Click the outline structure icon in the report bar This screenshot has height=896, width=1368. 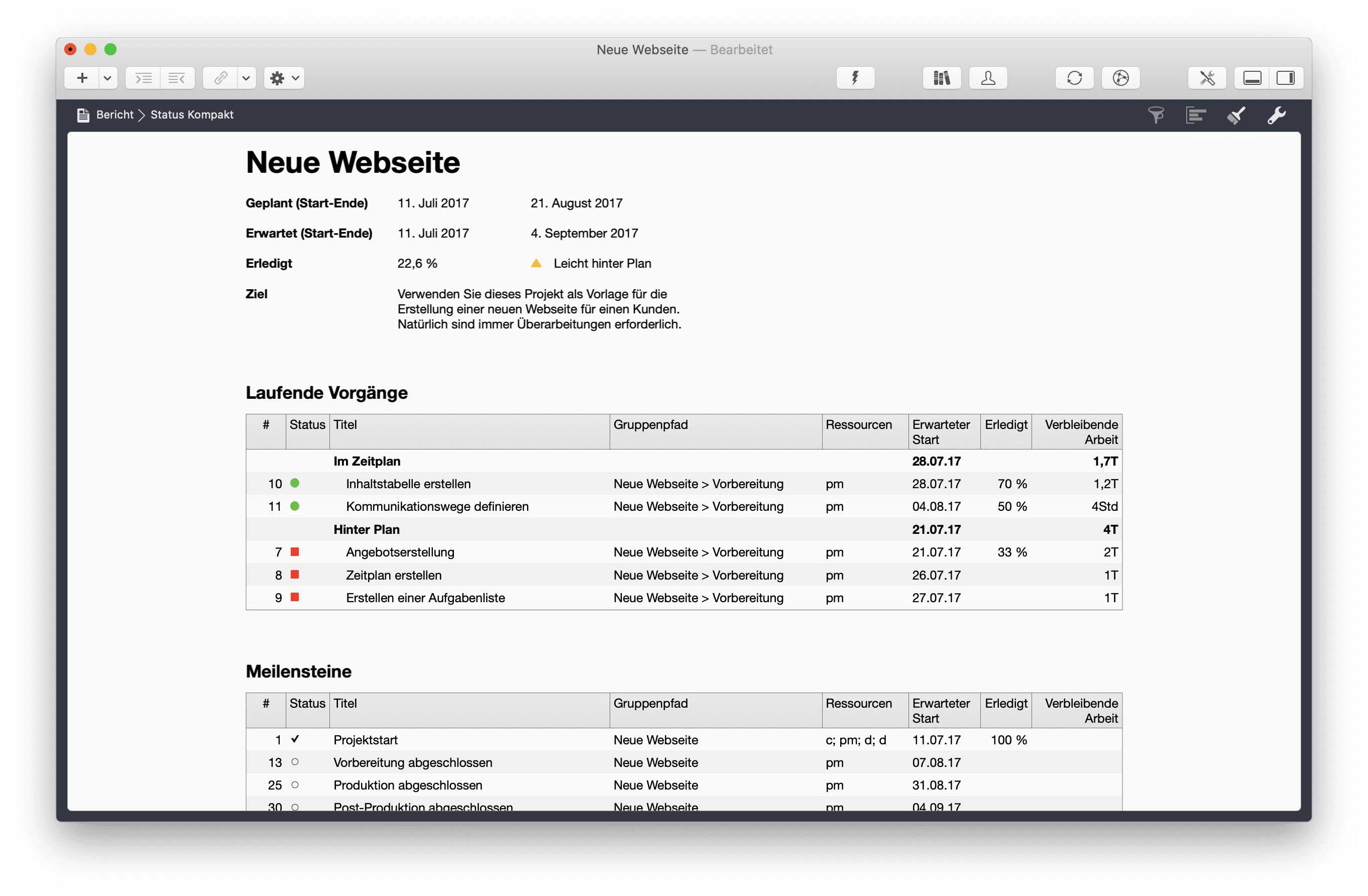tap(1196, 115)
